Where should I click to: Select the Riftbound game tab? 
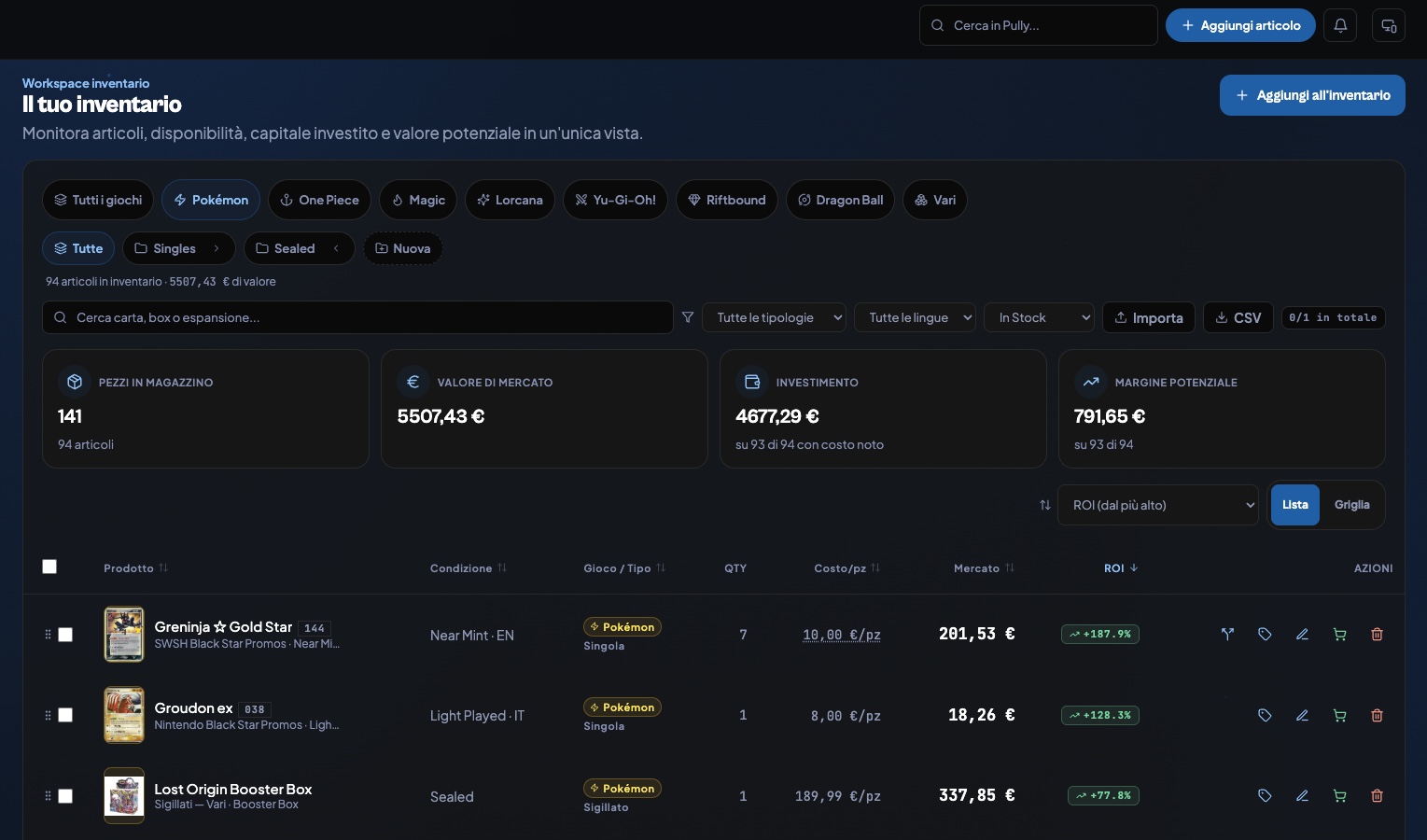coord(727,200)
